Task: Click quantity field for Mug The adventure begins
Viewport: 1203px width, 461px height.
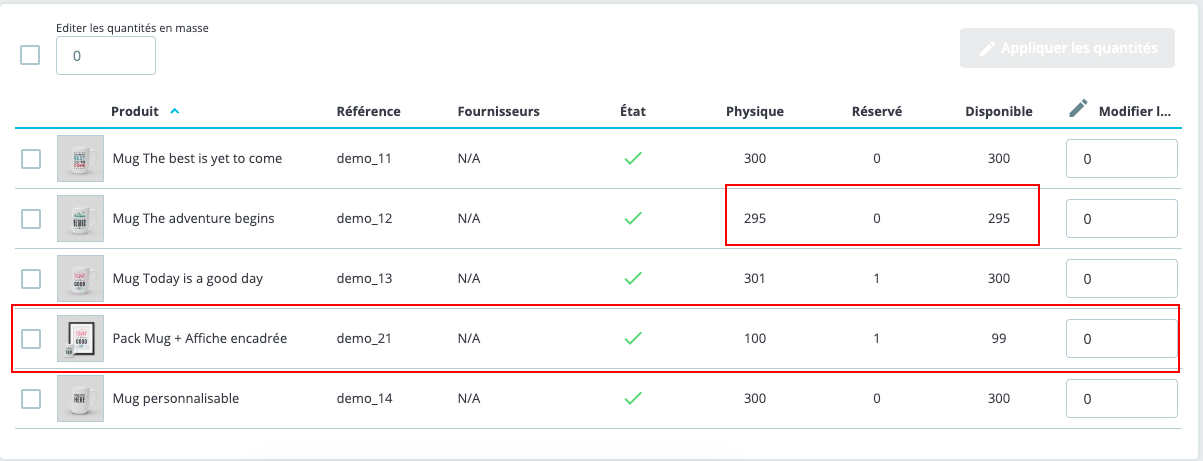Action: click(x=1122, y=218)
